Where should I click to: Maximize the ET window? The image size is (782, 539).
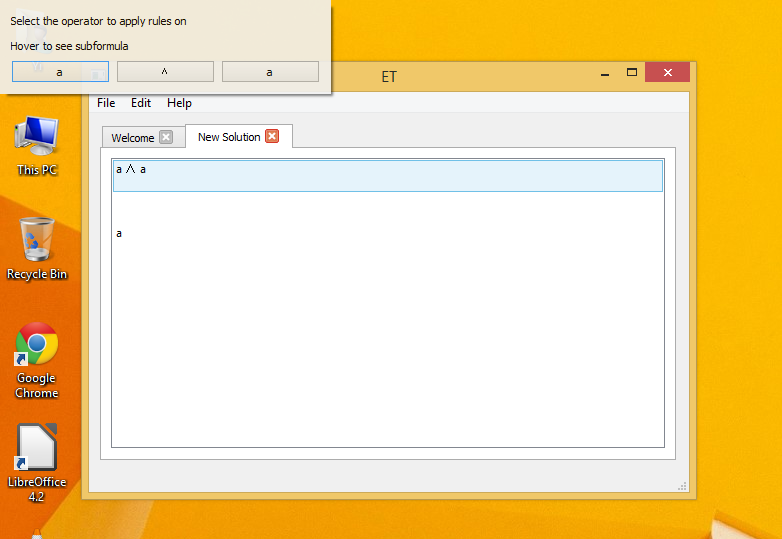pyautogui.click(x=631, y=73)
